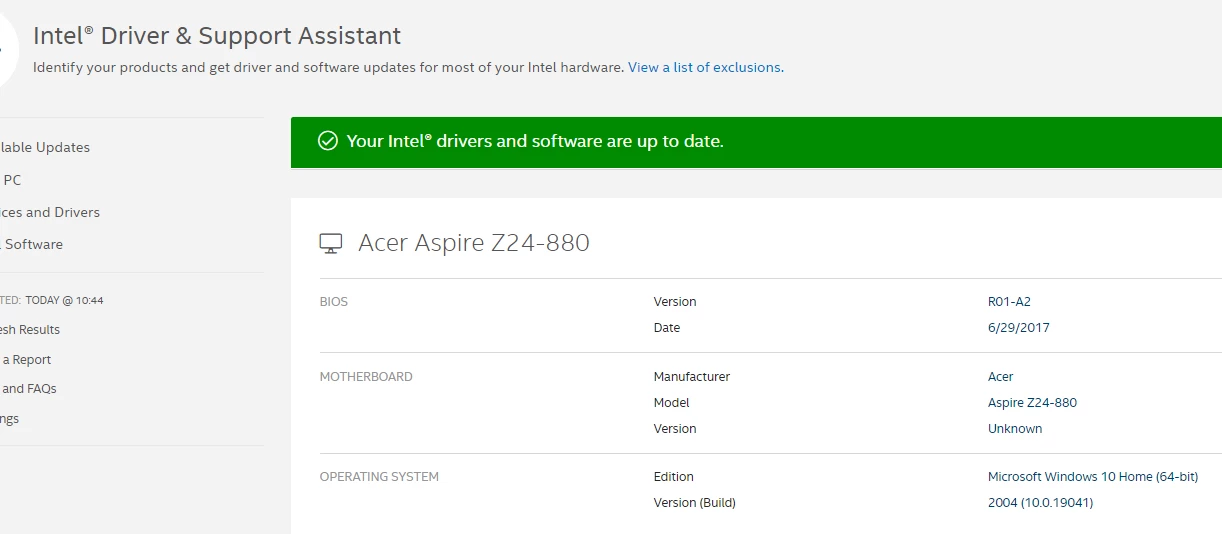Open Help and FAQs from the sidebar
The height and width of the screenshot is (534, 1222).
coord(28,388)
